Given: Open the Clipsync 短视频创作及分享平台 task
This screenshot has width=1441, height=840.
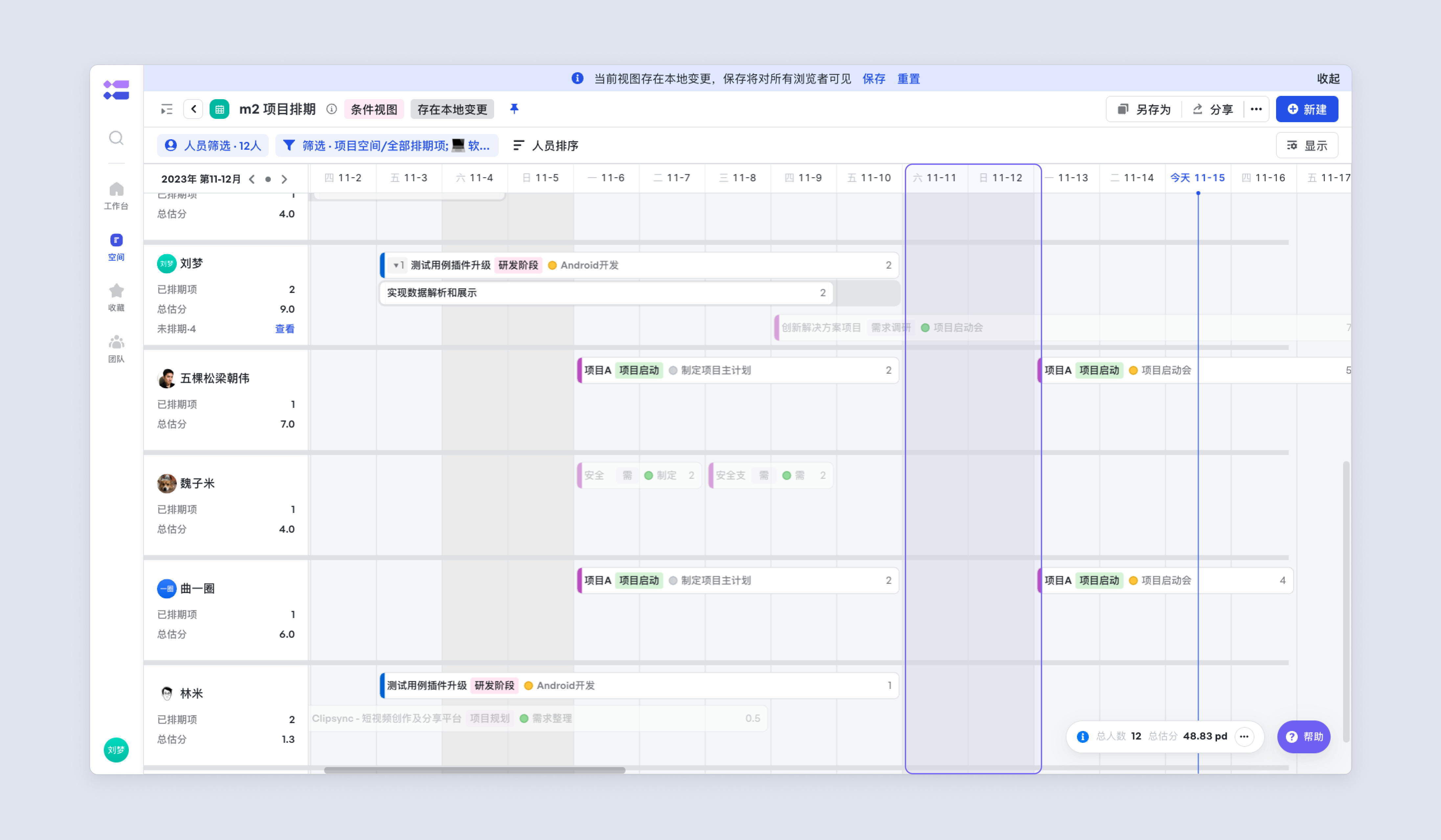Looking at the screenshot, I should (538, 718).
